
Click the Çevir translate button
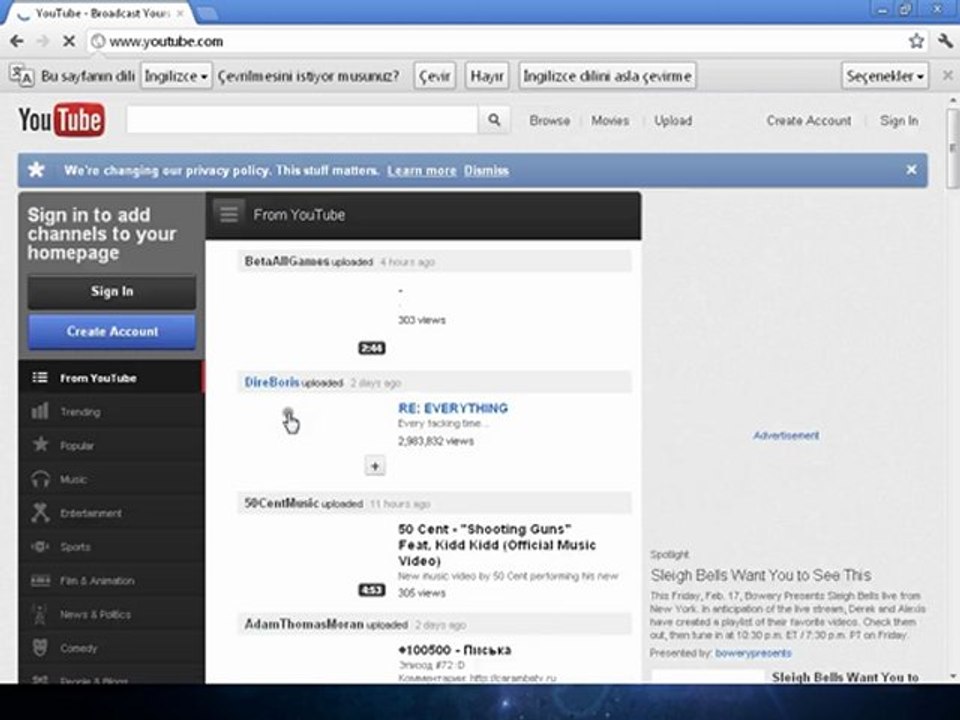click(x=434, y=76)
